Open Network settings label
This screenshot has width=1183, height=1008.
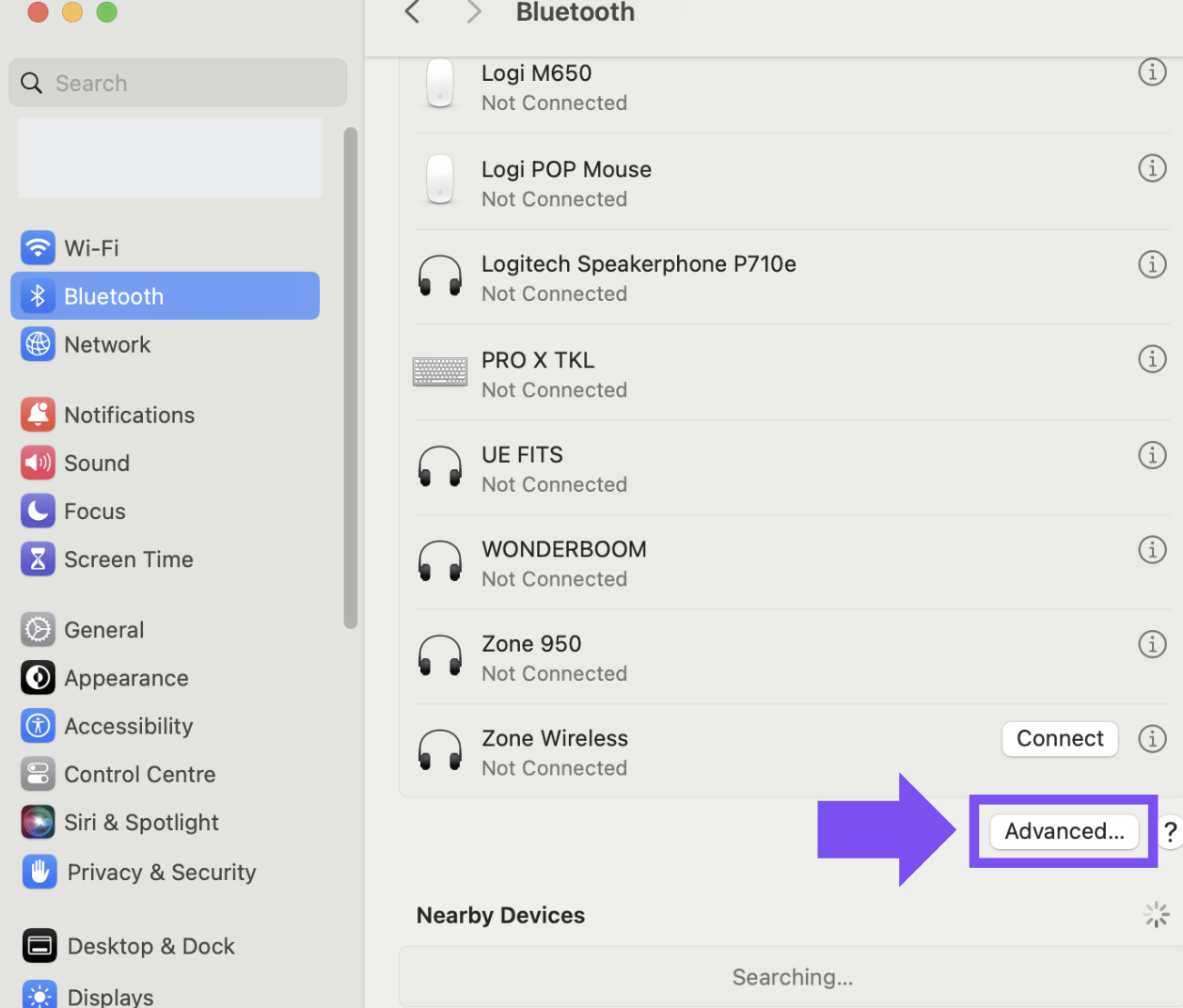pos(107,344)
